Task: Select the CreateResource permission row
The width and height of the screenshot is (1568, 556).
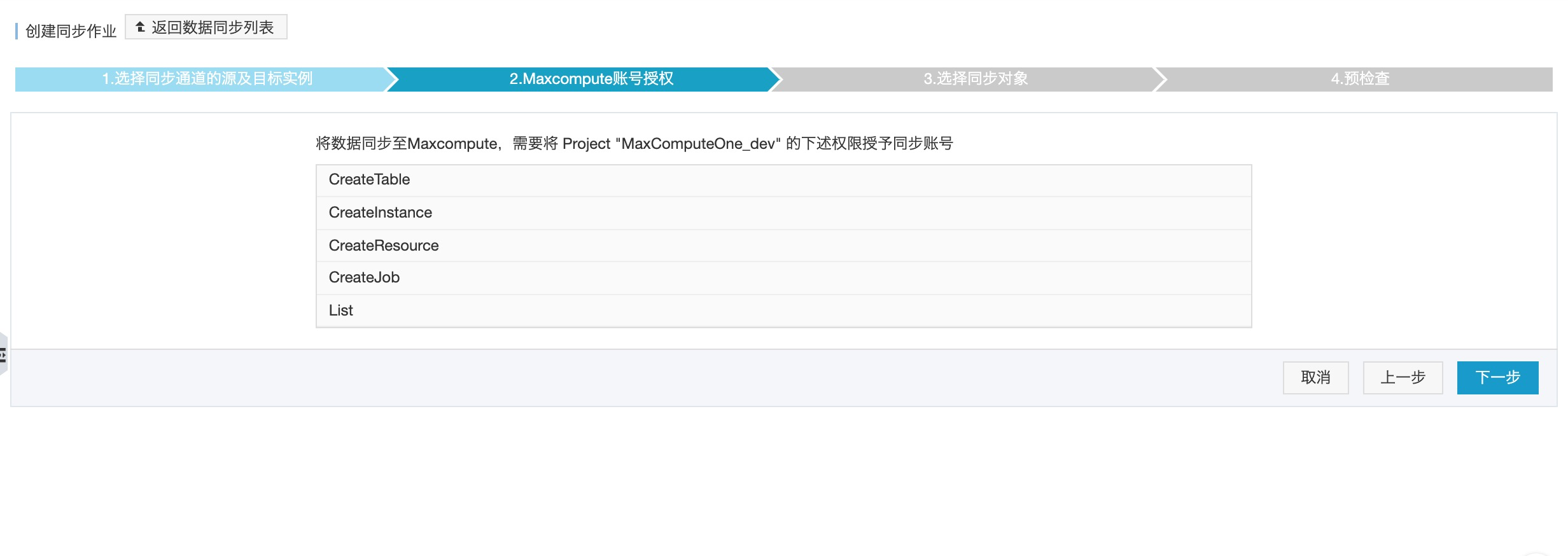Action: click(x=783, y=246)
